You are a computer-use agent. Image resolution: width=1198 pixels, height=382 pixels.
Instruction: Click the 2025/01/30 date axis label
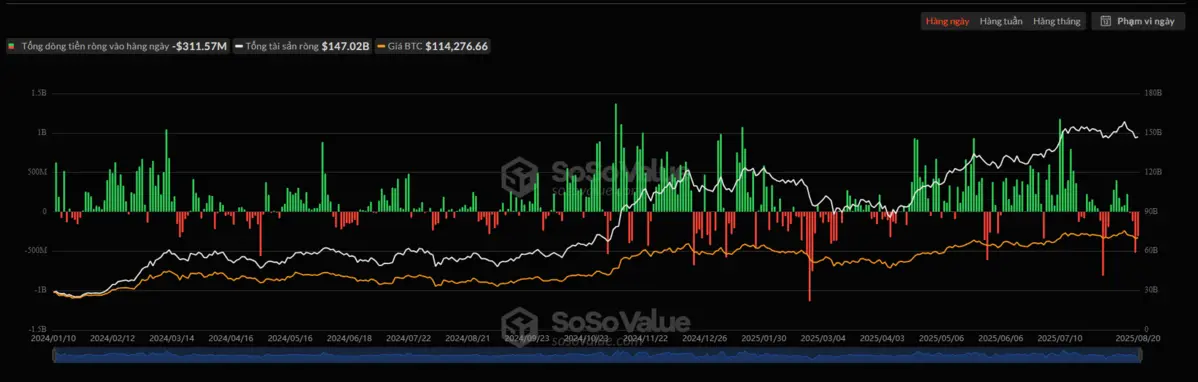pyautogui.click(x=763, y=337)
